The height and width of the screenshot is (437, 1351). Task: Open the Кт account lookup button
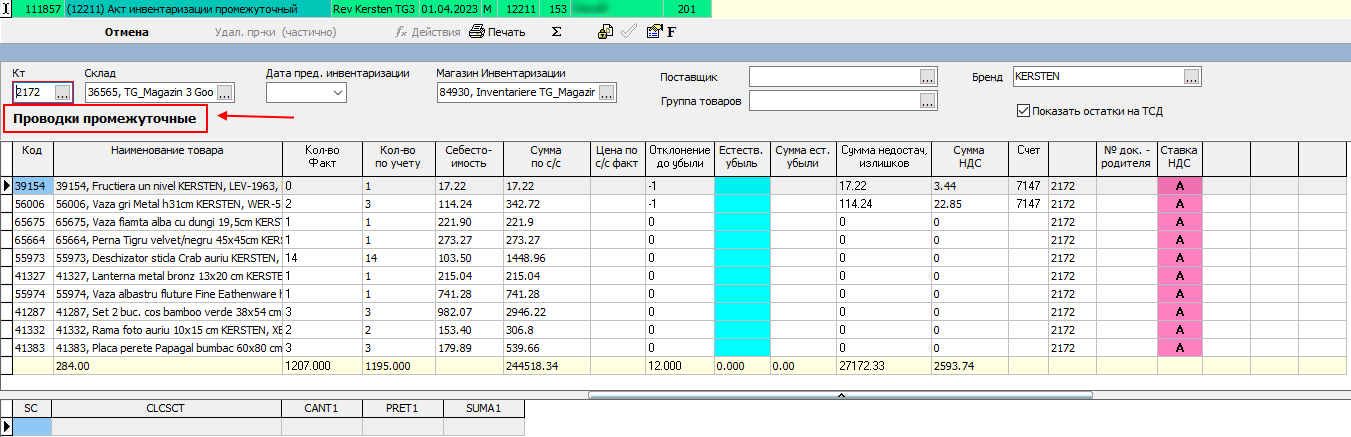pyautogui.click(x=62, y=93)
